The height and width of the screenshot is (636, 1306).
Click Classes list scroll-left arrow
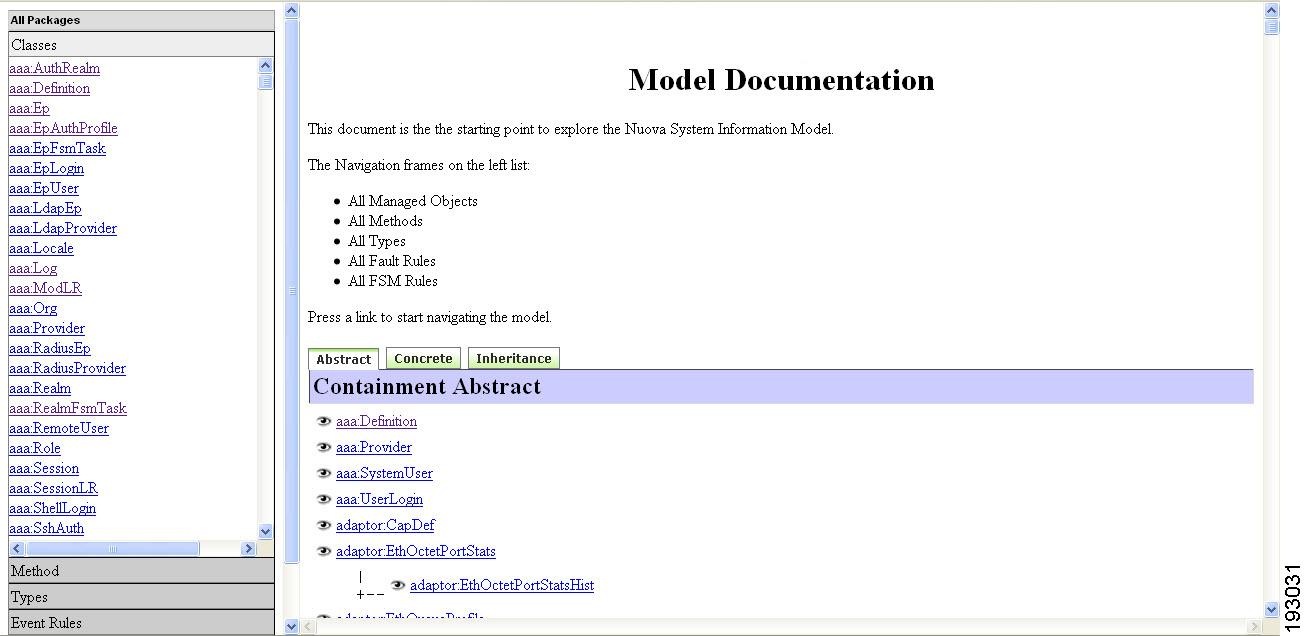click(16, 548)
